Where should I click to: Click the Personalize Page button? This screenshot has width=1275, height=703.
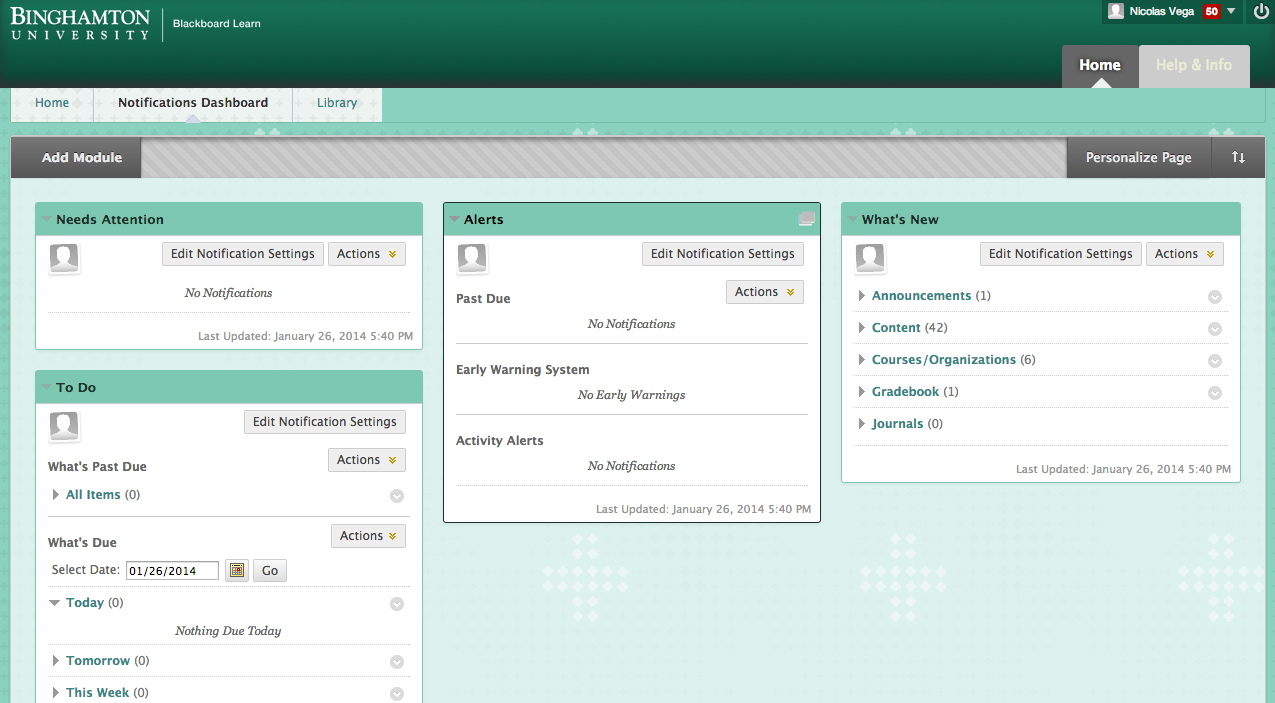(x=1138, y=158)
